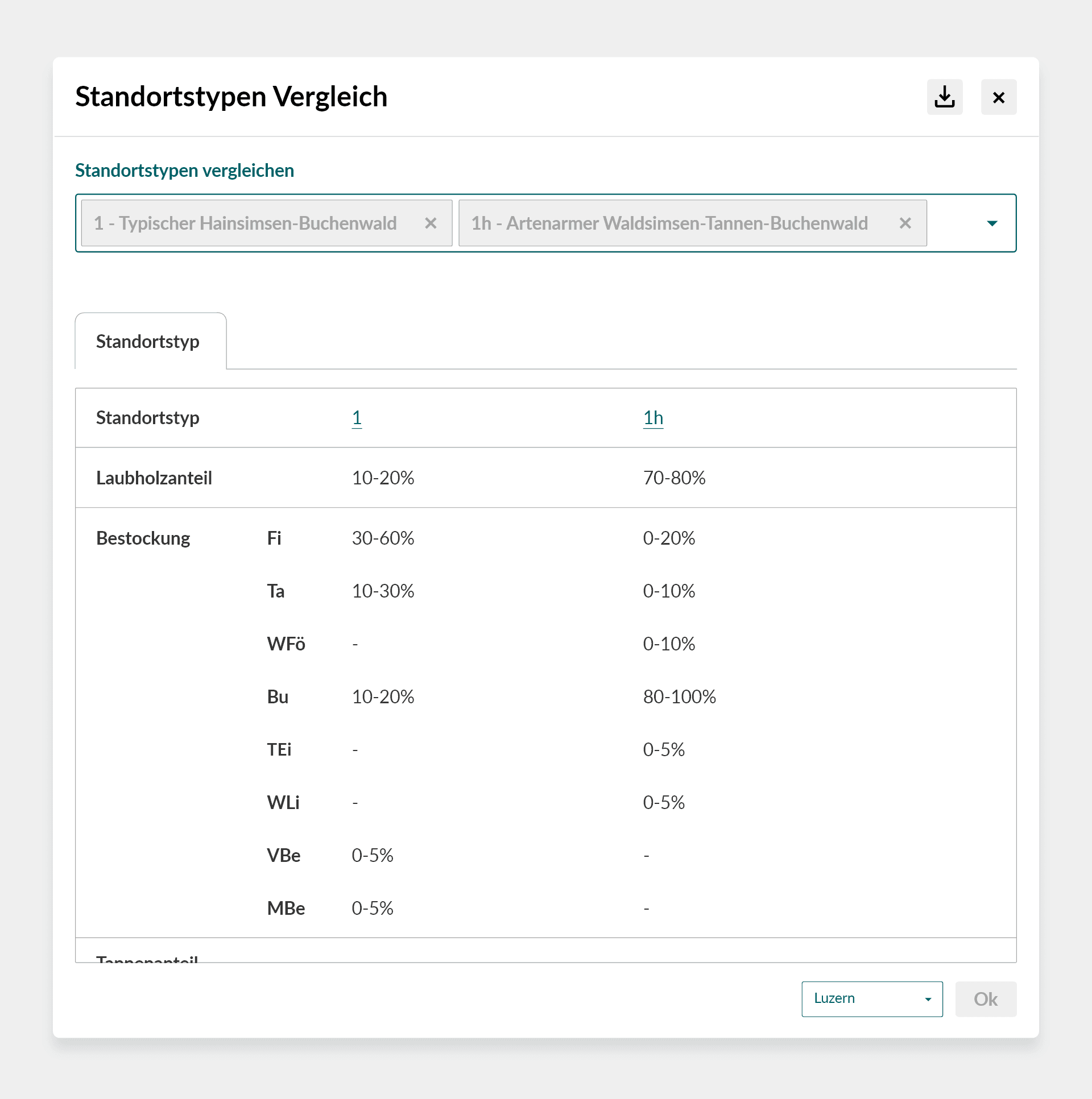
Task: Open the Standortstyp '1' link
Action: (x=356, y=417)
